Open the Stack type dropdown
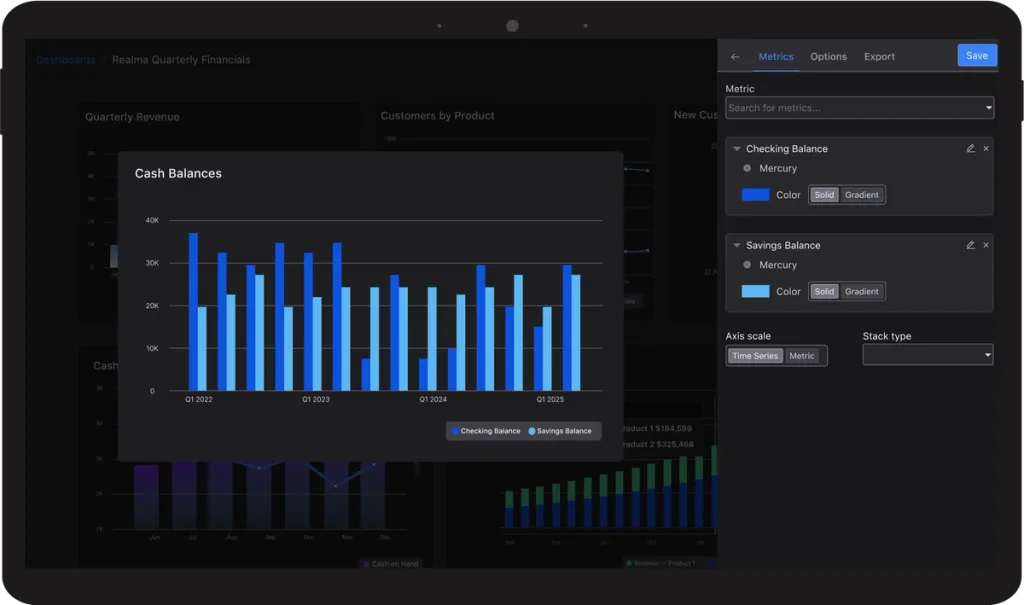This screenshot has height=605, width=1024. 927,355
